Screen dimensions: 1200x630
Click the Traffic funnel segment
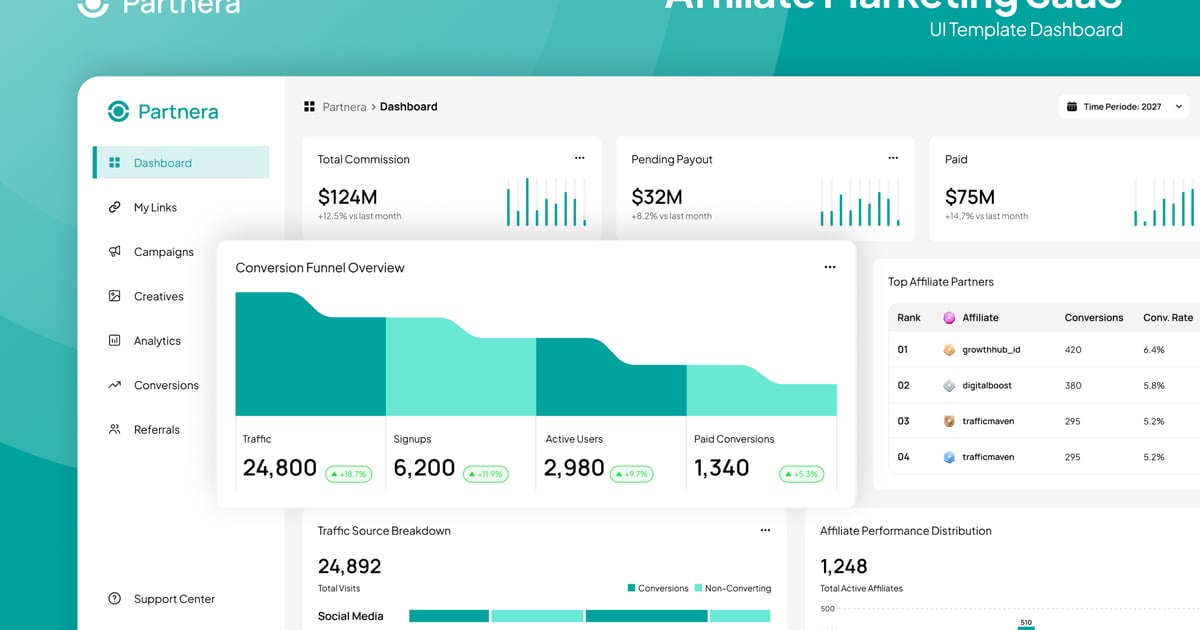pos(310,354)
